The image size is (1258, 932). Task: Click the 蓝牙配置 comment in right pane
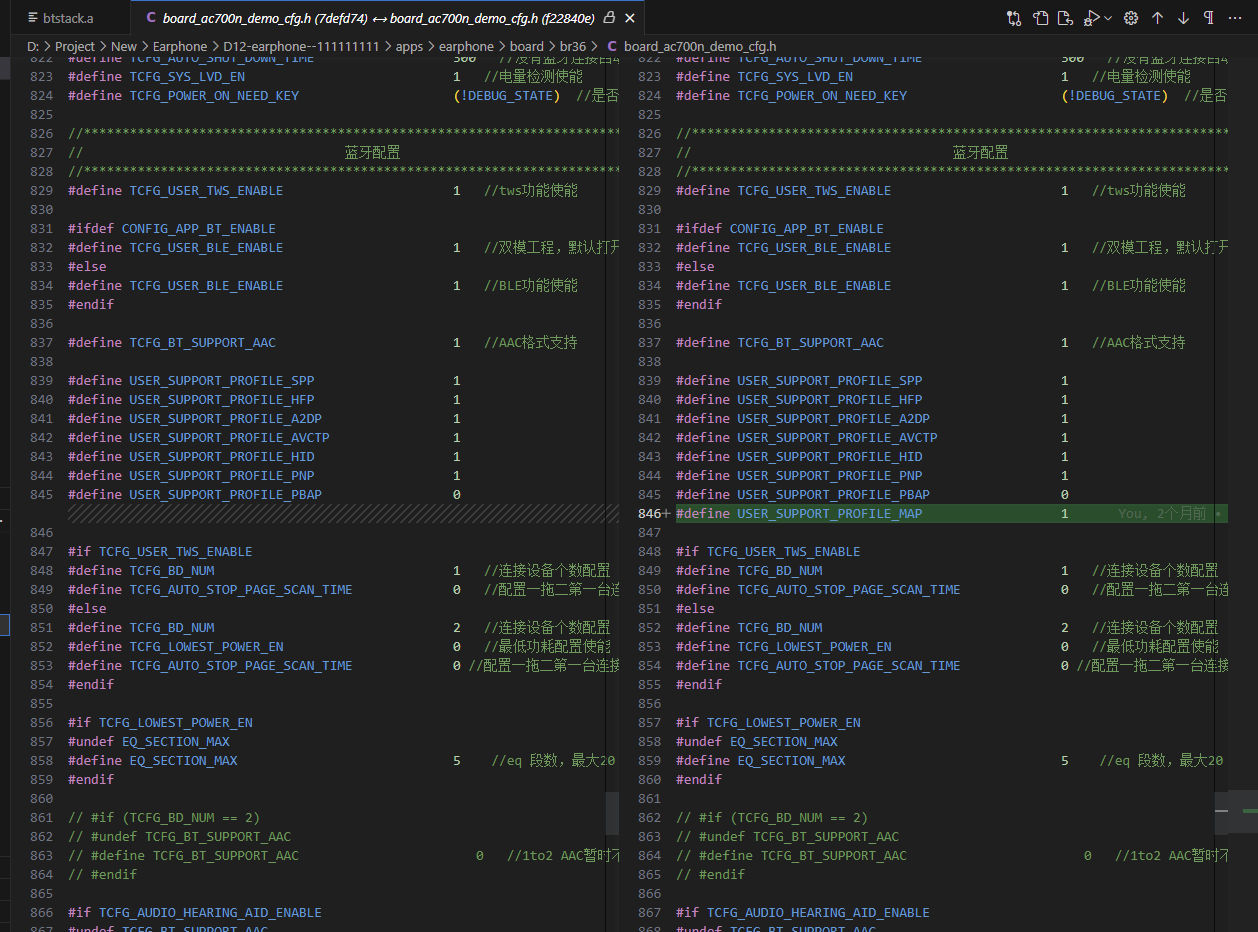click(x=980, y=152)
